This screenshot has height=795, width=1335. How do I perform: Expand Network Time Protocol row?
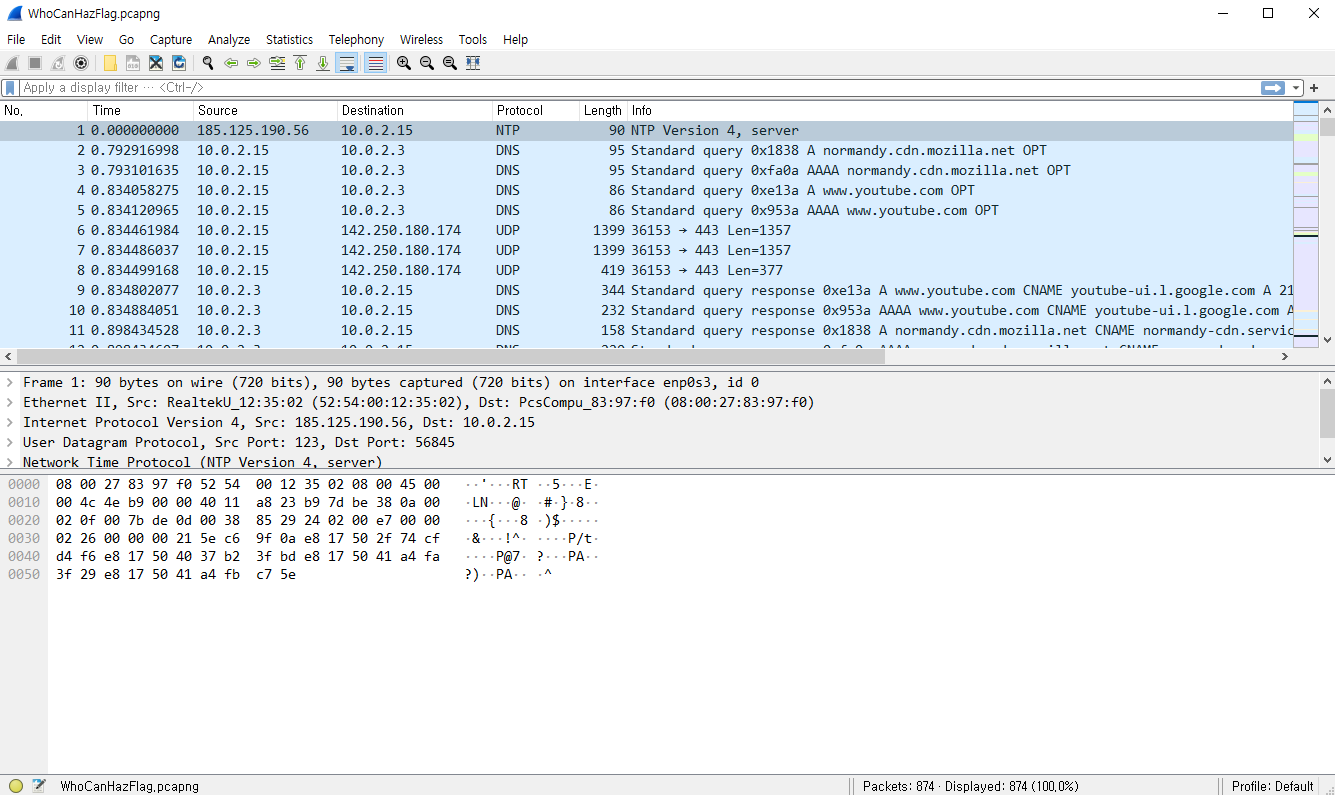point(10,462)
